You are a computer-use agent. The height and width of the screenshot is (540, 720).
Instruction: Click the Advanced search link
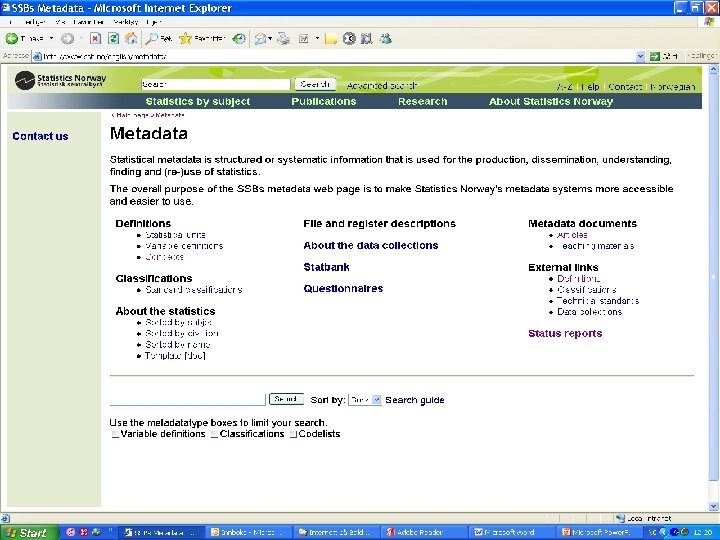[x=382, y=85]
